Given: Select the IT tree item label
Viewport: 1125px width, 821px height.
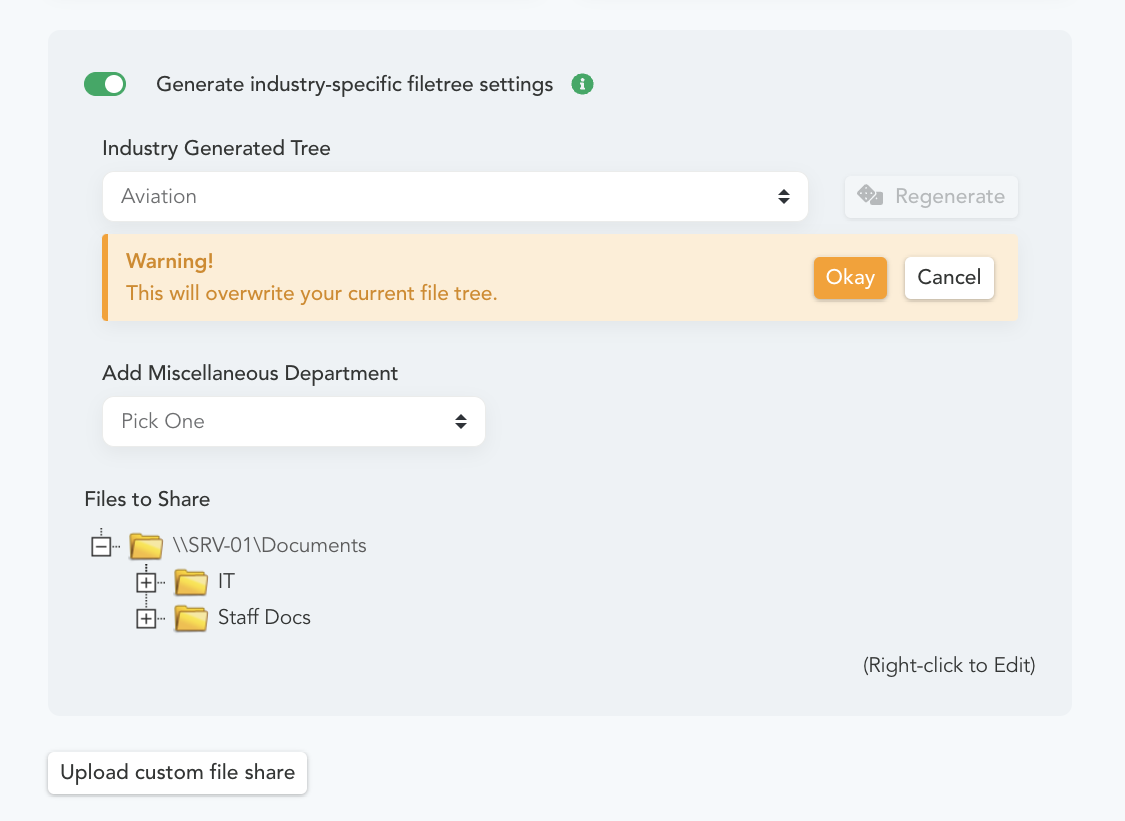Looking at the screenshot, I should [226, 581].
